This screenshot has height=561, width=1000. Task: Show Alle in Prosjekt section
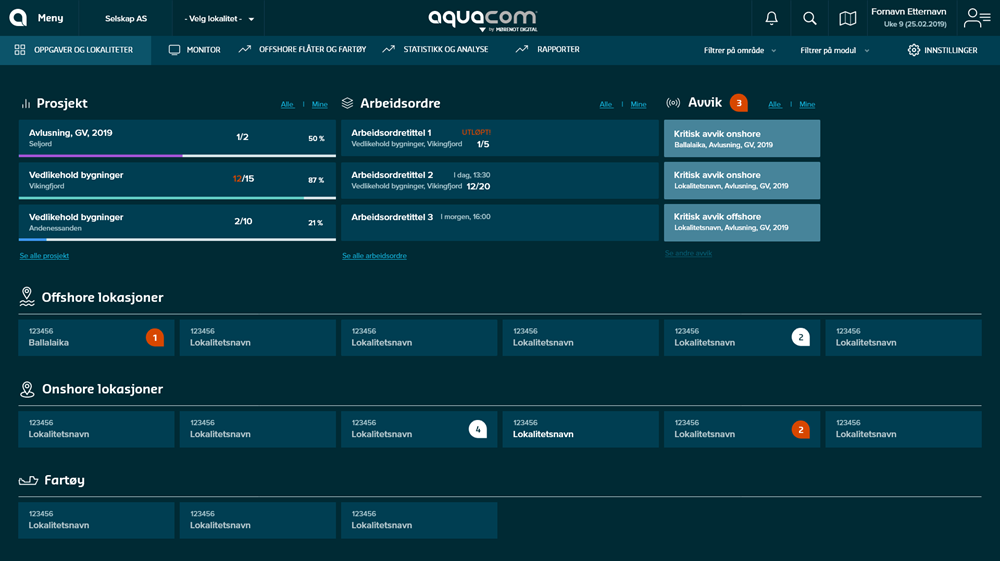pyautogui.click(x=287, y=104)
